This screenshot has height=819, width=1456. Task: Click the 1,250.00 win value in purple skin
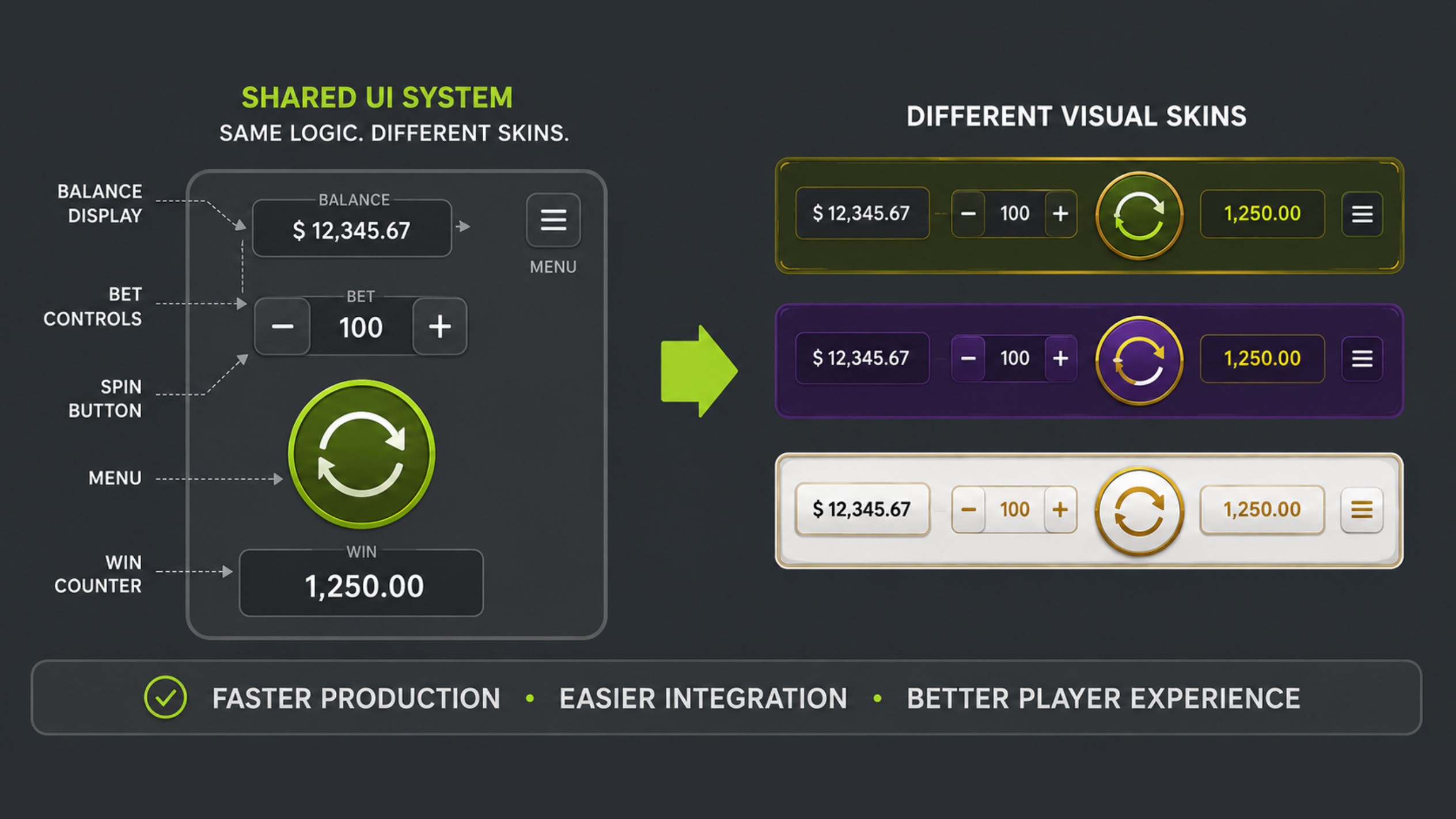(x=1262, y=359)
